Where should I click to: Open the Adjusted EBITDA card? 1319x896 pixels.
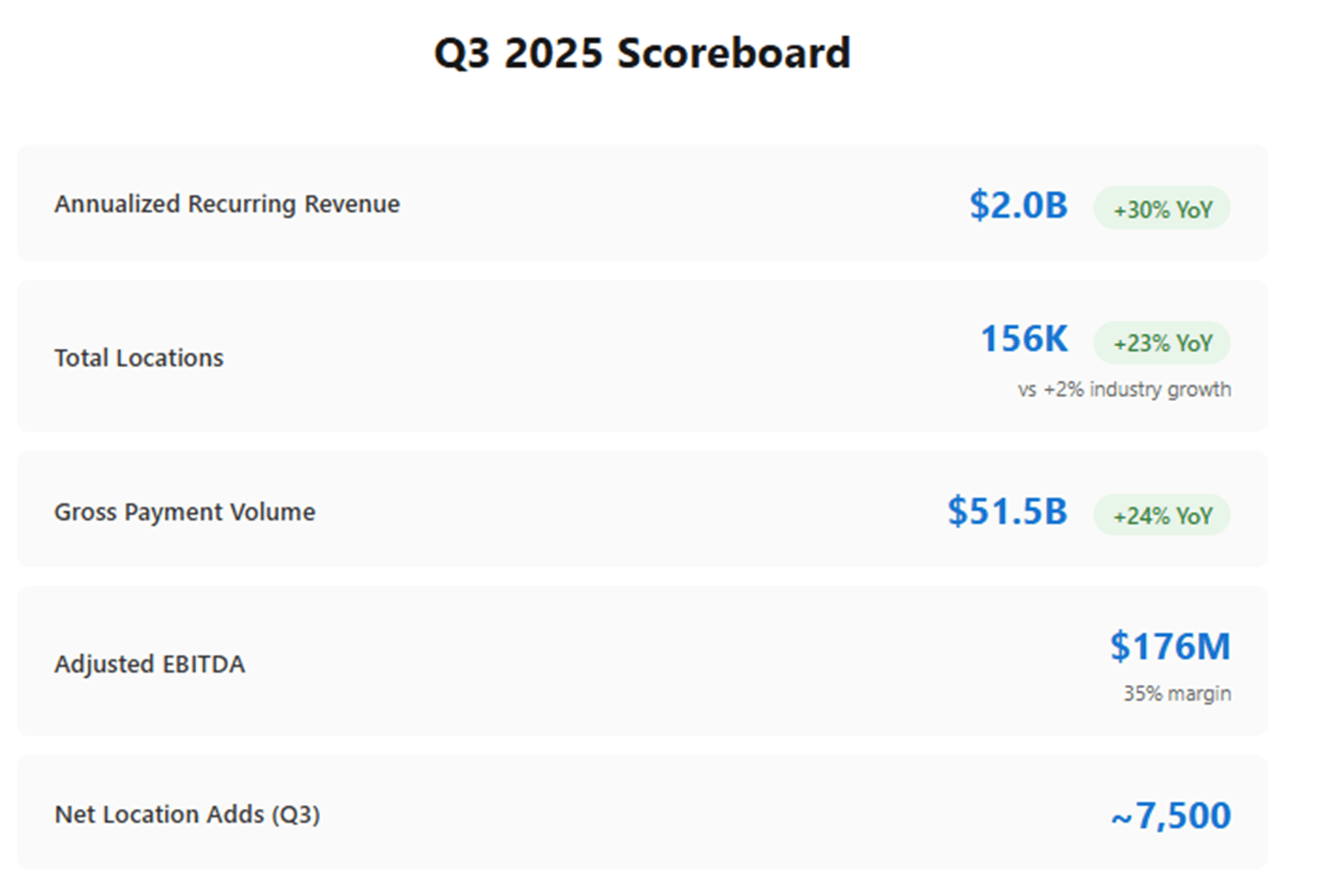[643, 661]
